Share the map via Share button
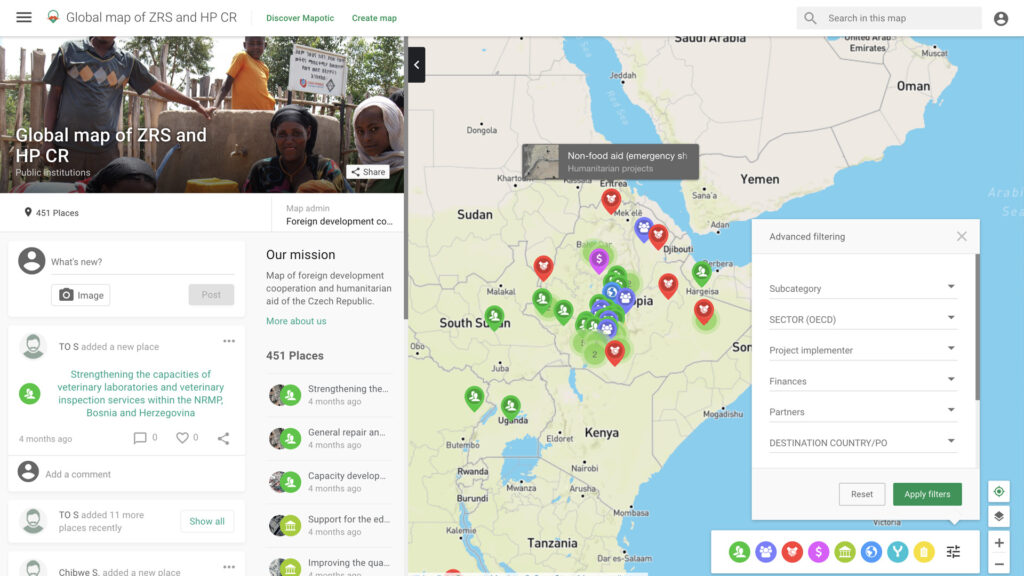 (368, 172)
